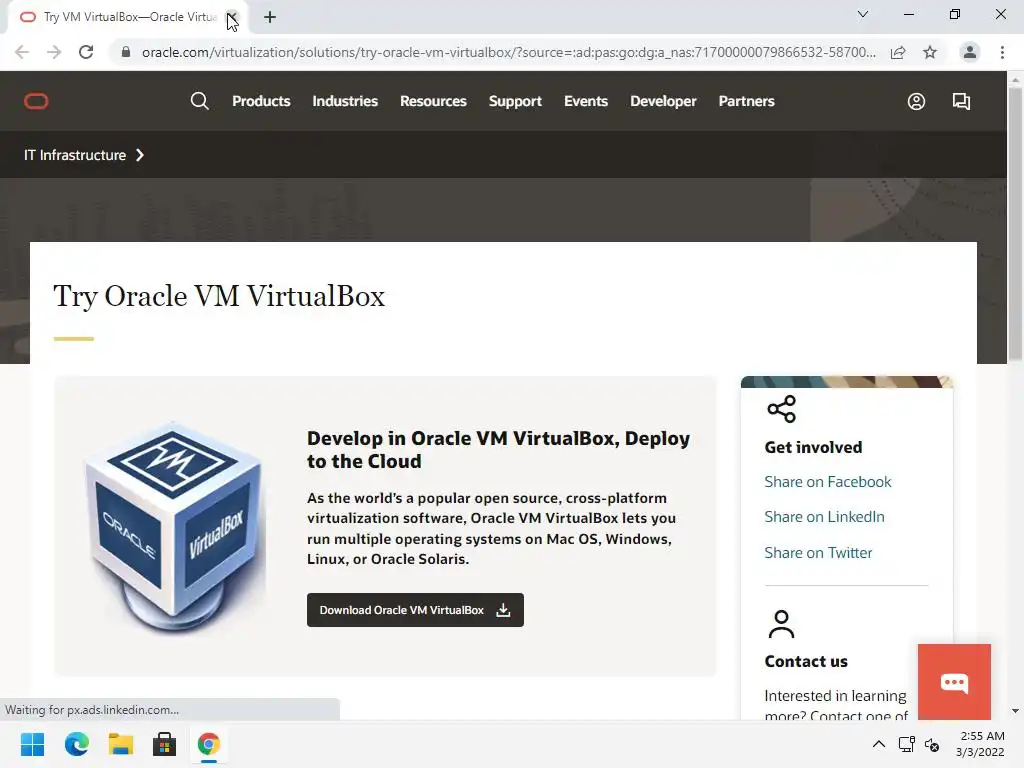This screenshot has height=768, width=1024.
Task: Open Microsoft Store from the taskbar
Action: point(165,744)
